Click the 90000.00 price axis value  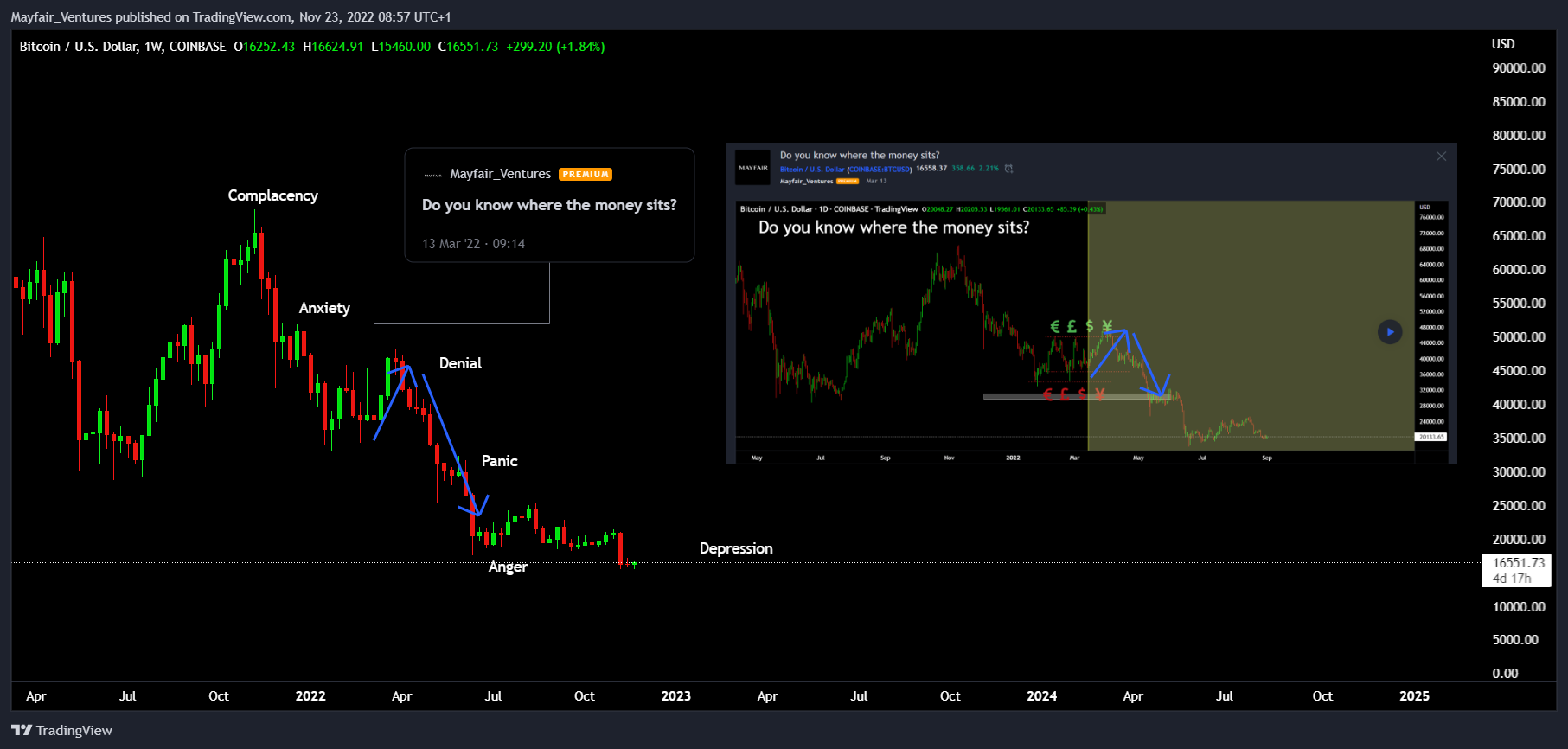[1519, 68]
